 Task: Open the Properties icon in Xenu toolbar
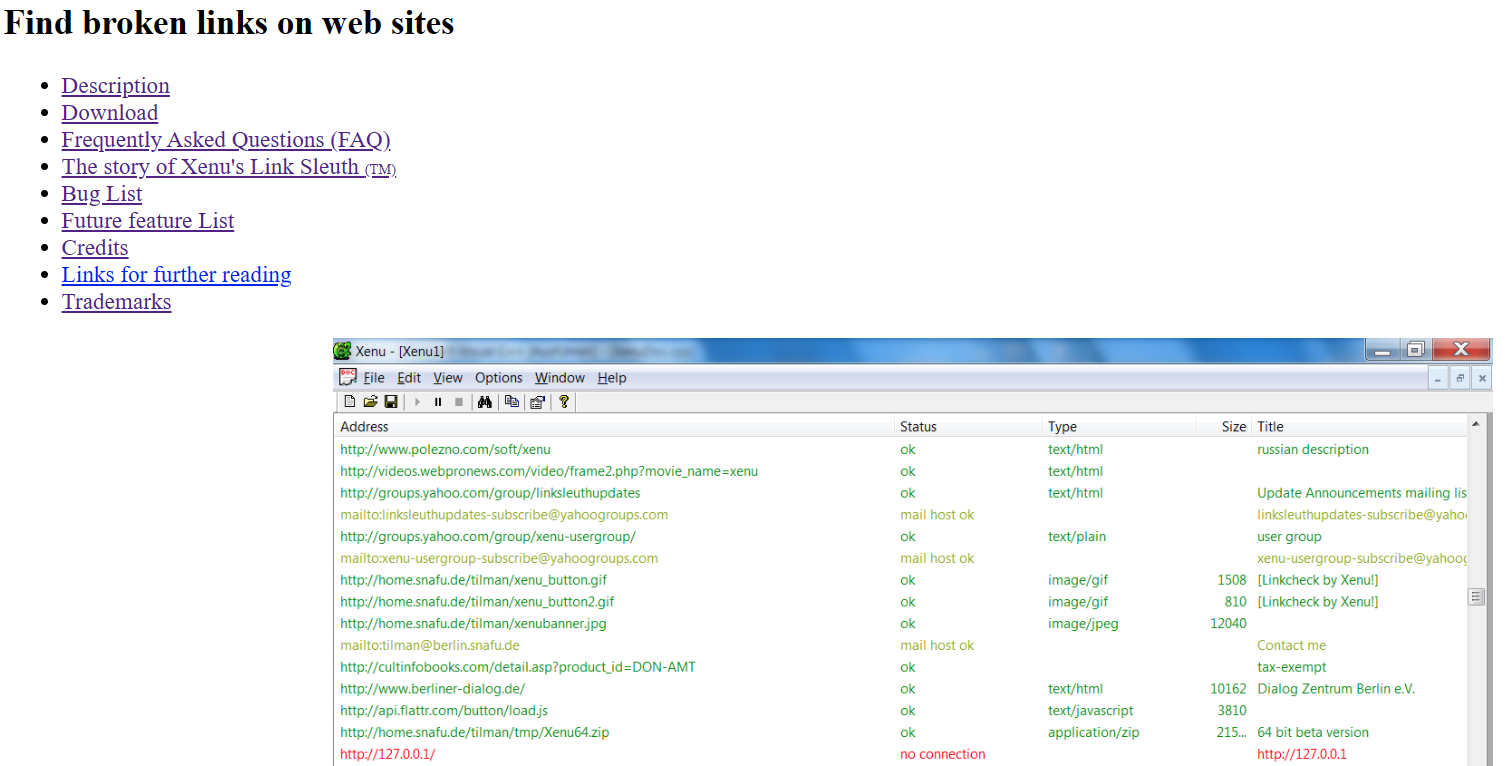pyautogui.click(x=538, y=402)
